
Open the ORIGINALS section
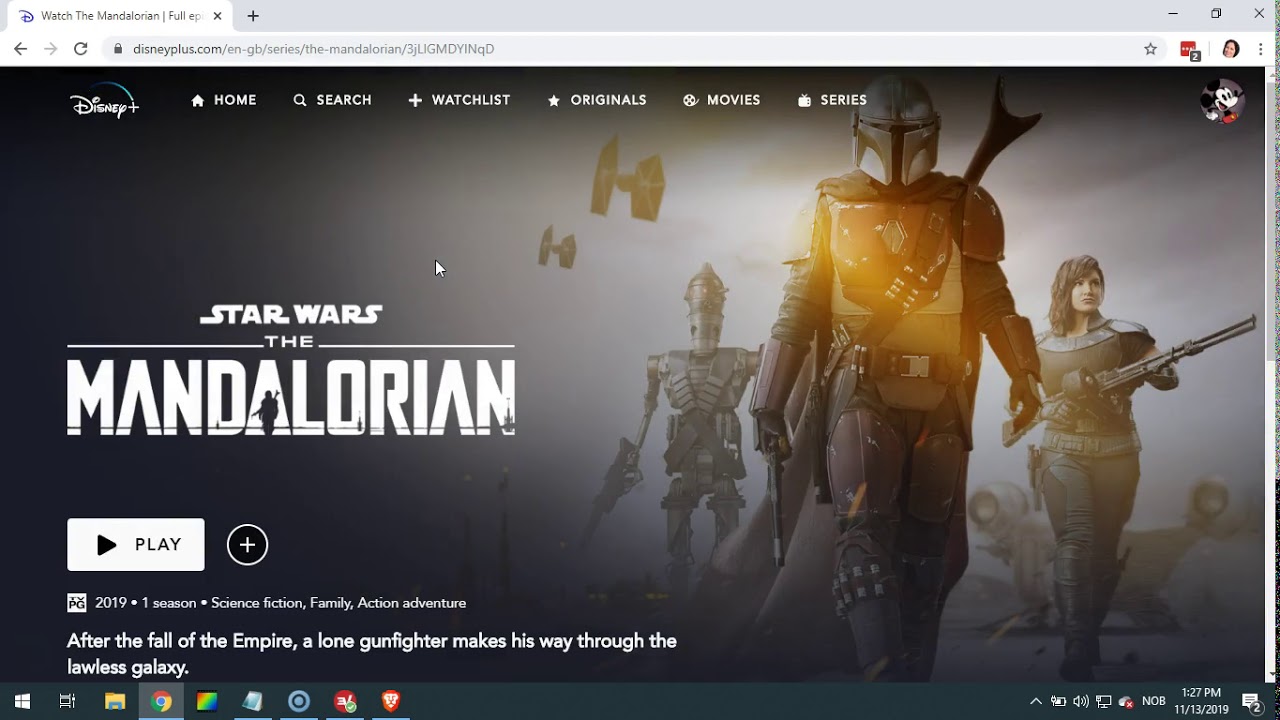click(597, 100)
